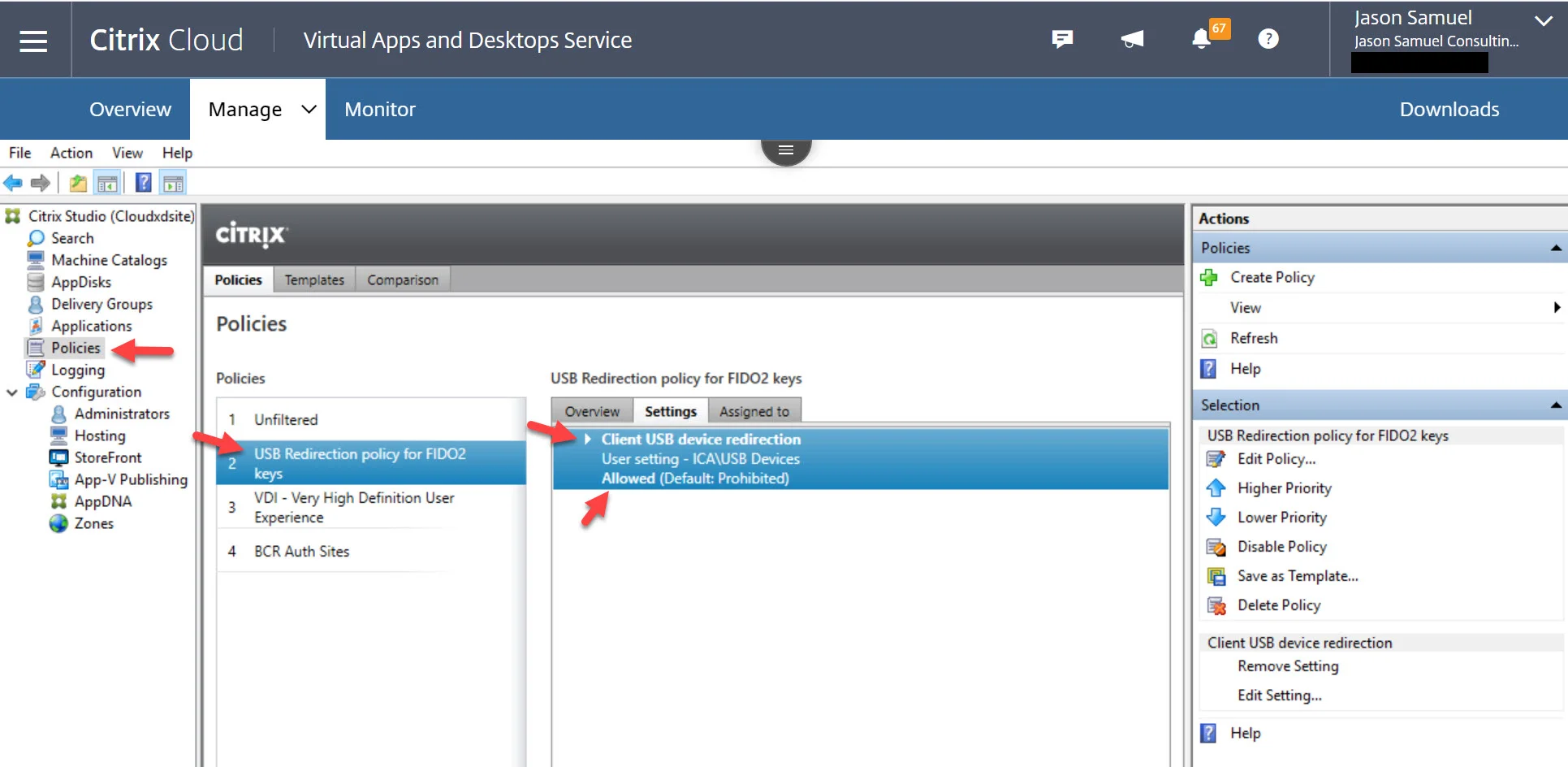This screenshot has height=767, width=1568.
Task: Click the Search magnifier icon in tree
Action: (x=36, y=238)
